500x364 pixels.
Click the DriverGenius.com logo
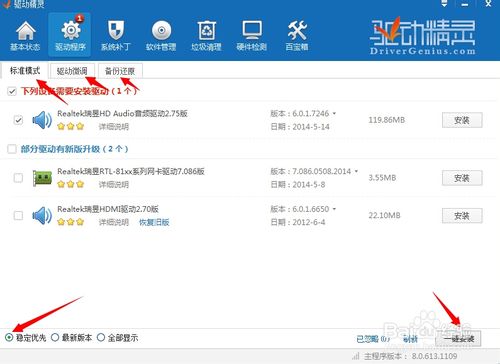pyautogui.click(x=422, y=37)
